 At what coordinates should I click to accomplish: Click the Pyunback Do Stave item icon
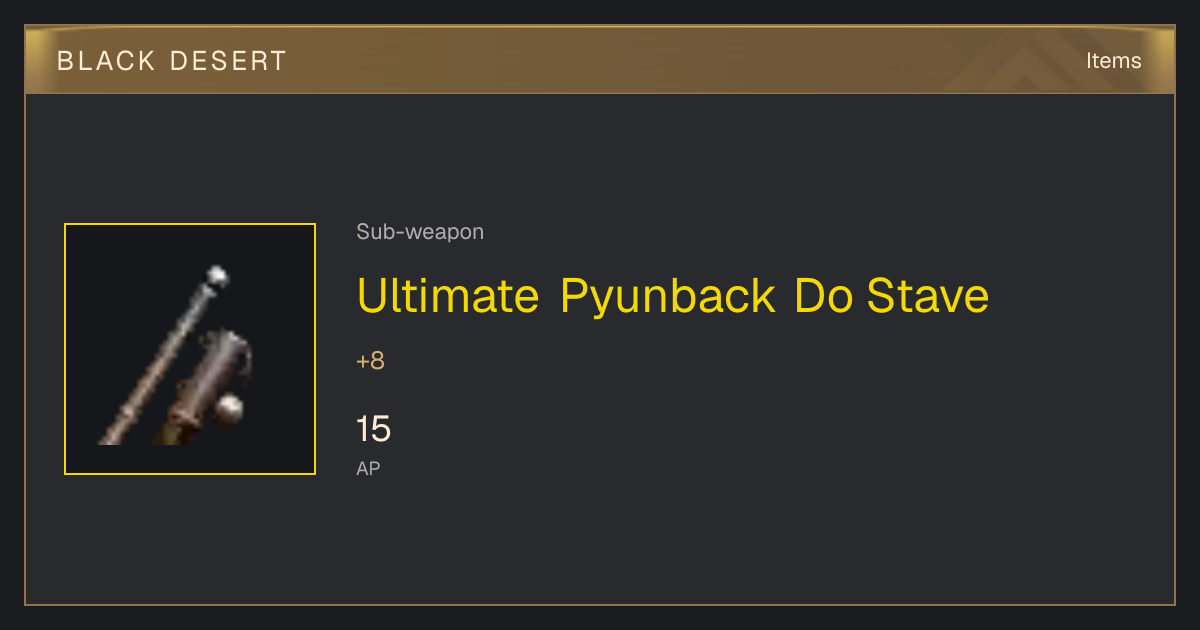click(x=190, y=349)
